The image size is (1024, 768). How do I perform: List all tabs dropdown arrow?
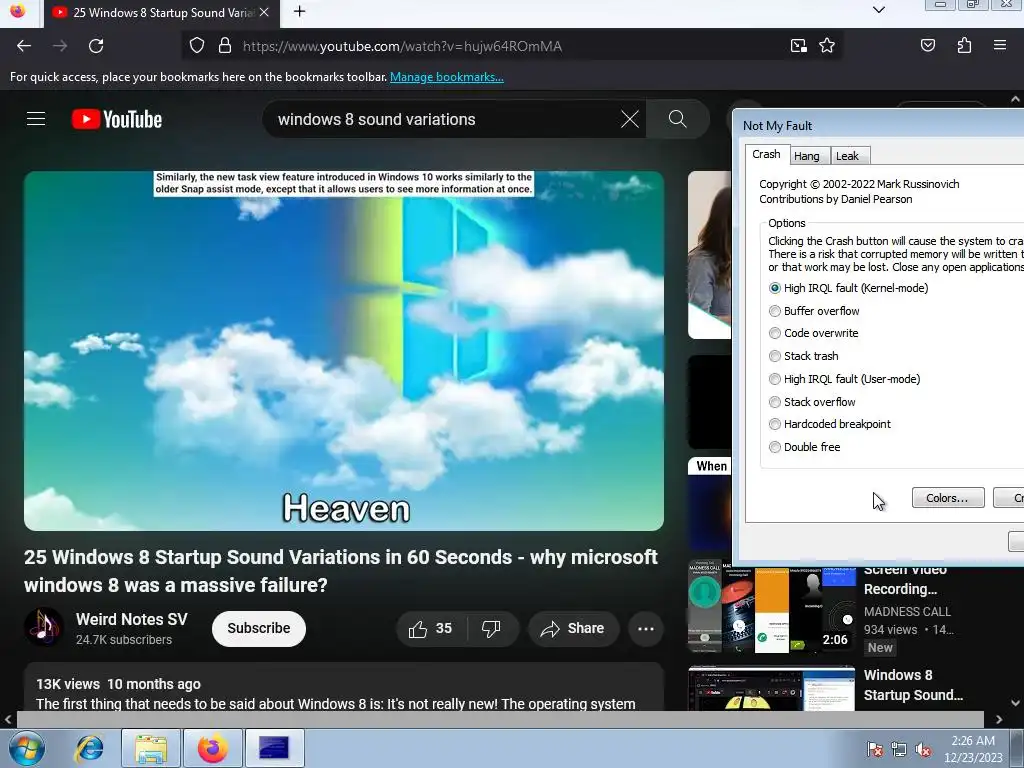click(879, 10)
